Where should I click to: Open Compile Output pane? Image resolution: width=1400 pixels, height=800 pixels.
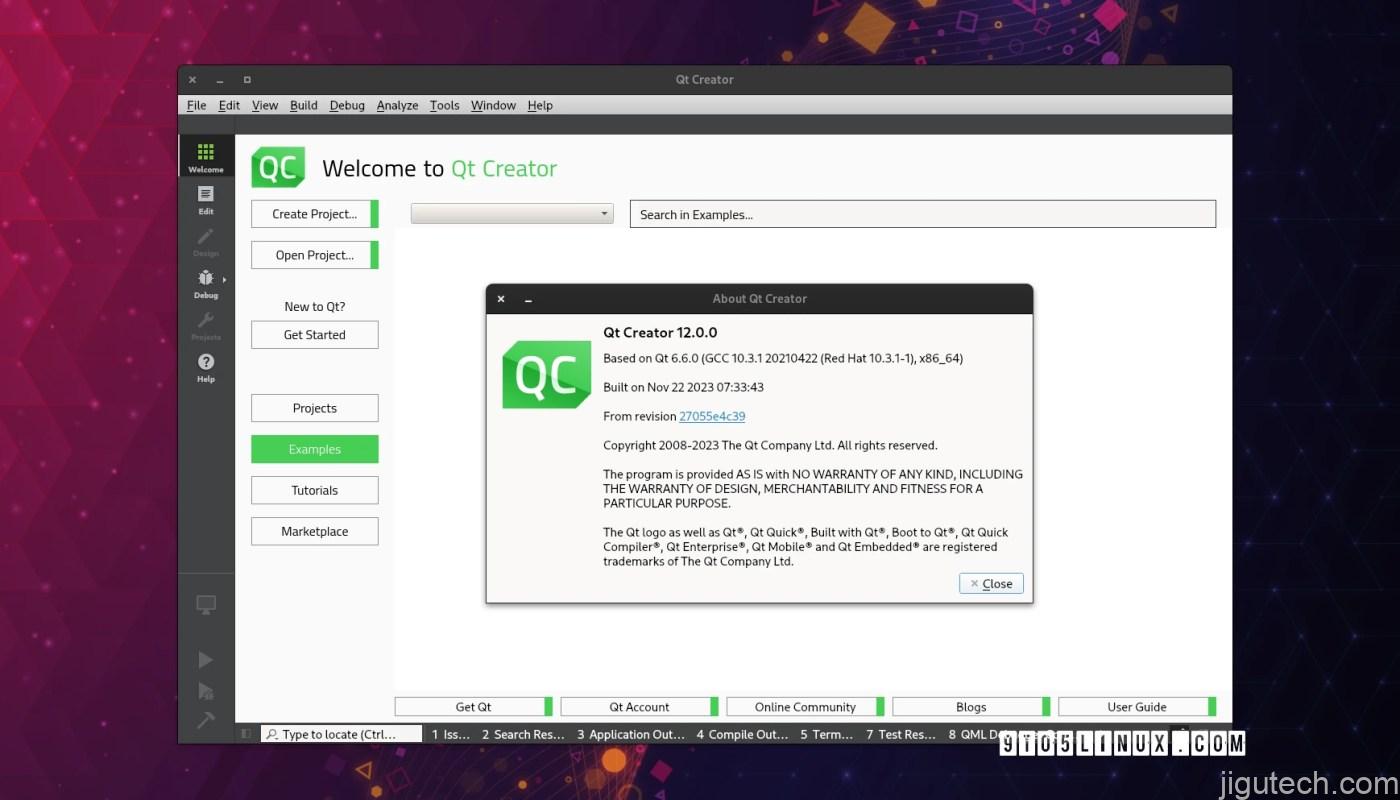tap(743, 734)
